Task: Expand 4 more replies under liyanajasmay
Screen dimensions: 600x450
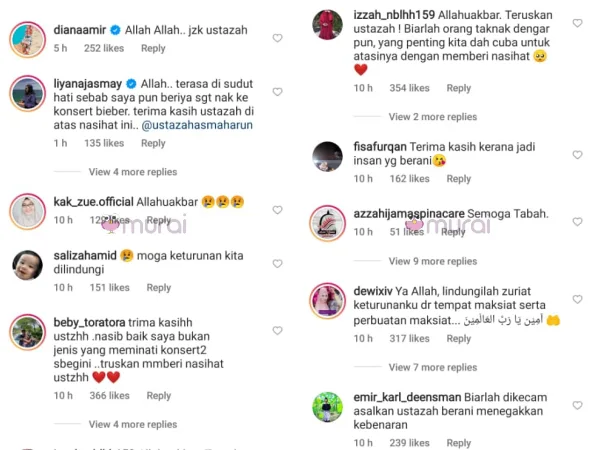Action: 133,172
